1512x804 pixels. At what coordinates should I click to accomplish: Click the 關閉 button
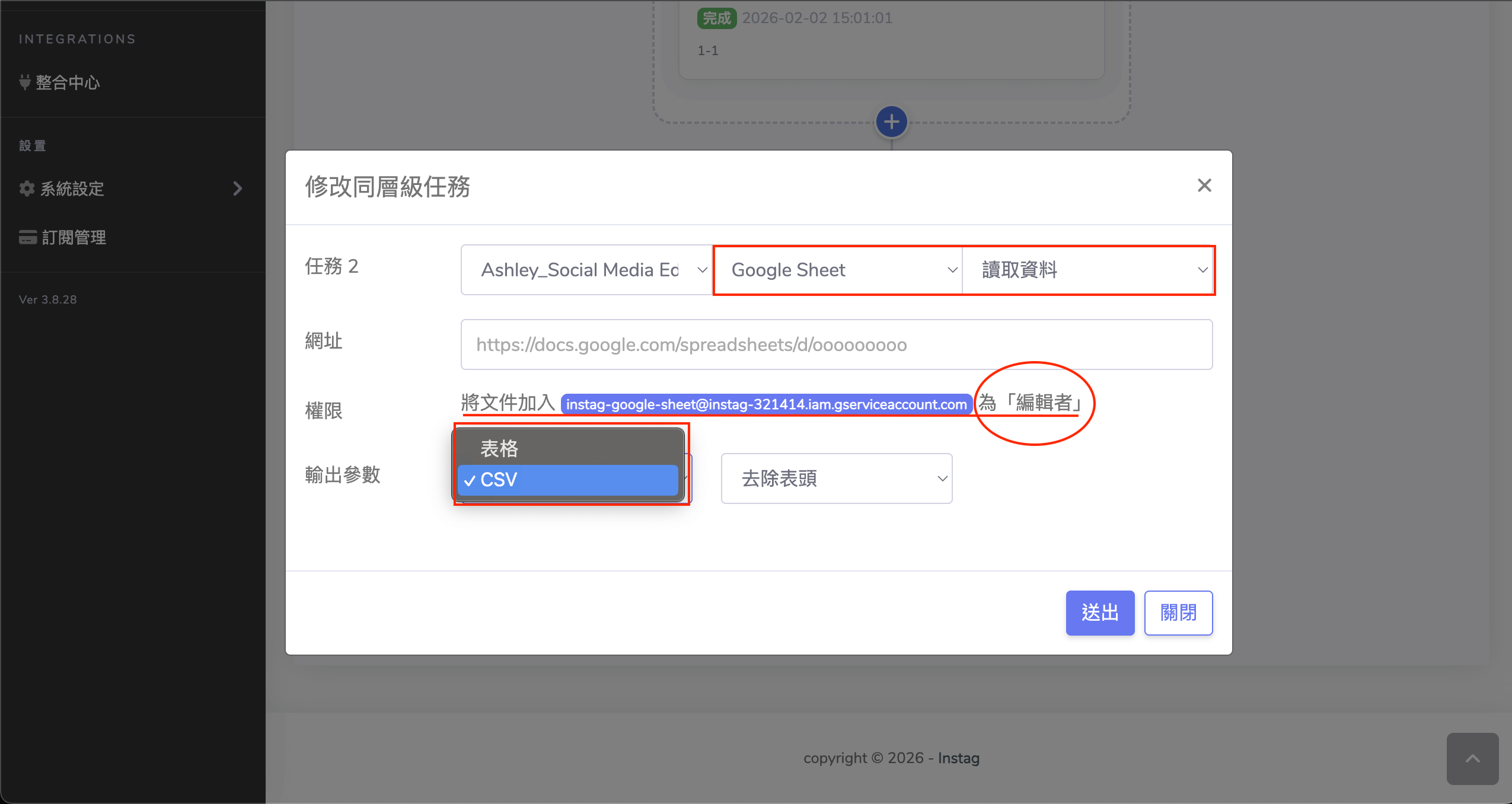(1178, 612)
